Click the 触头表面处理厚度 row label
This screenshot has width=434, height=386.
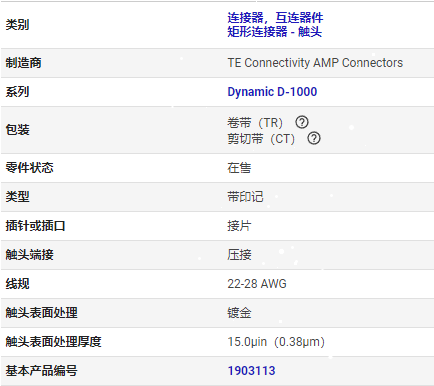click(x=53, y=342)
